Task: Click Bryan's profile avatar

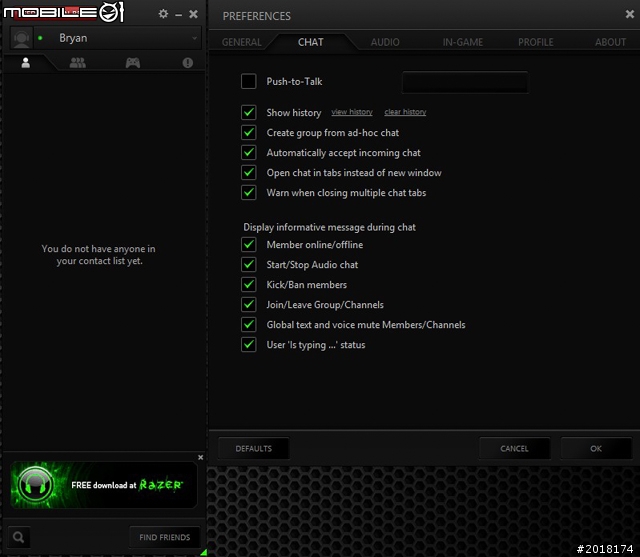Action: (x=21, y=38)
